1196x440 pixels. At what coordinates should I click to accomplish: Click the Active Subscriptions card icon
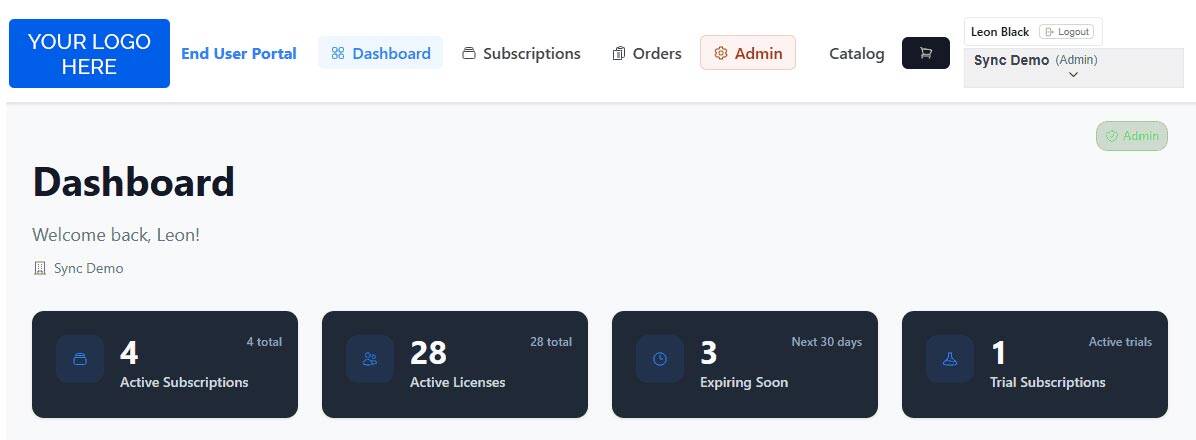click(x=80, y=358)
